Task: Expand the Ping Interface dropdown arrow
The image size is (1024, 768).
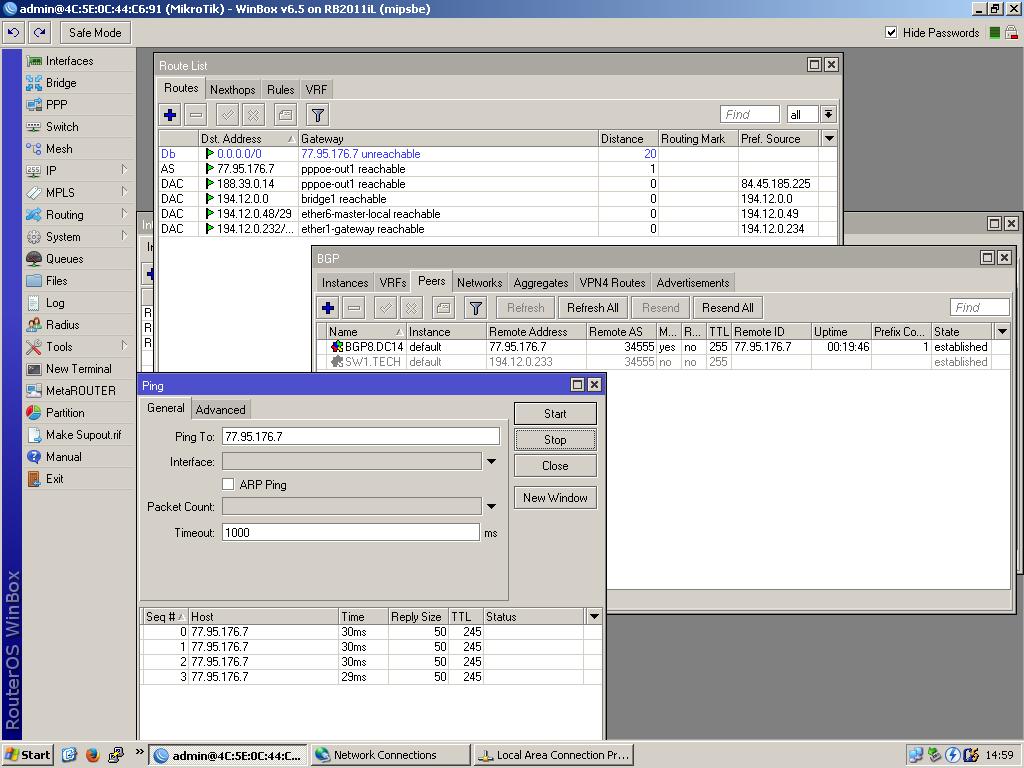Action: tap(491, 462)
